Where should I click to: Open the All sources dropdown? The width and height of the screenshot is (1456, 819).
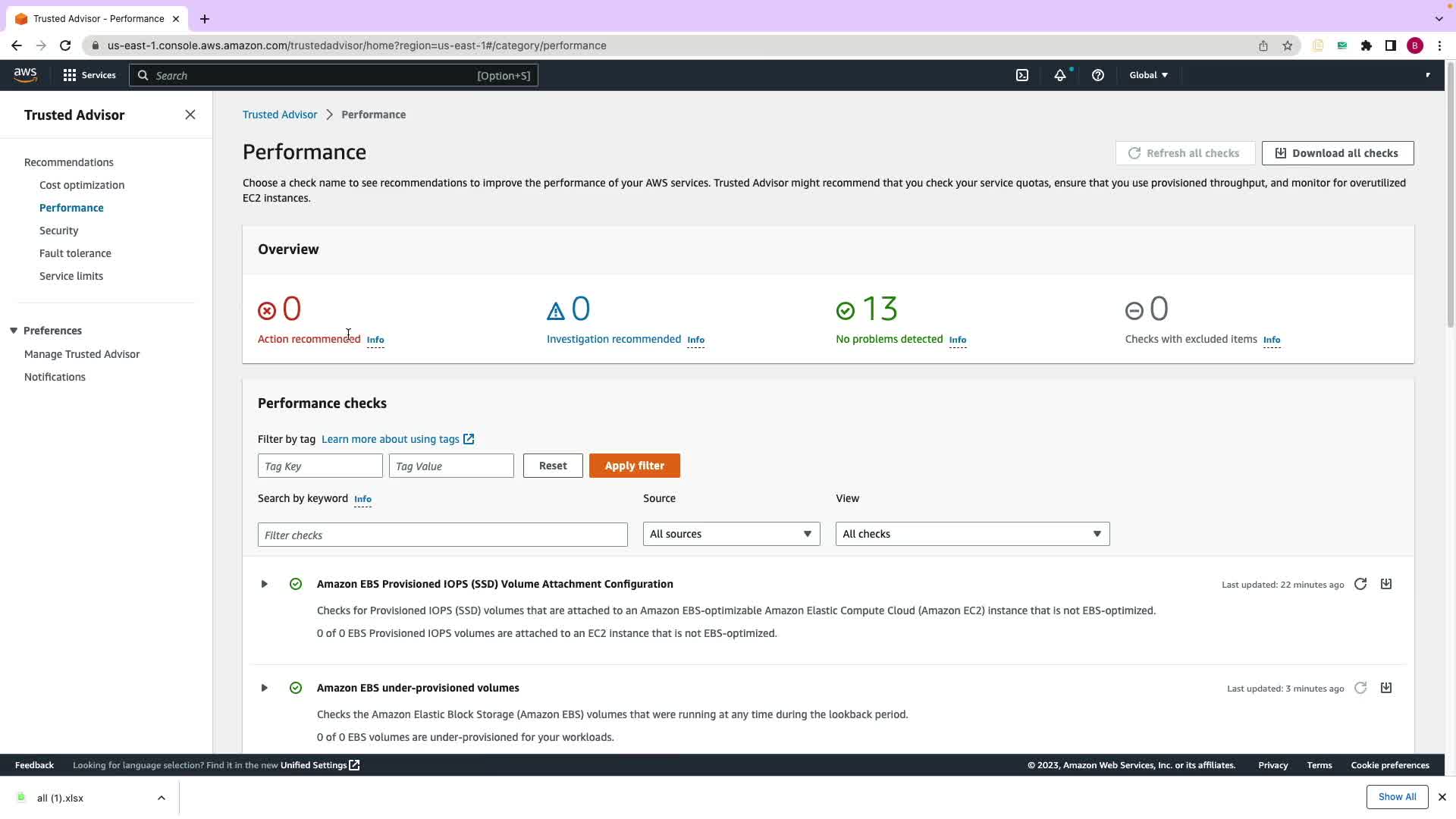point(731,534)
